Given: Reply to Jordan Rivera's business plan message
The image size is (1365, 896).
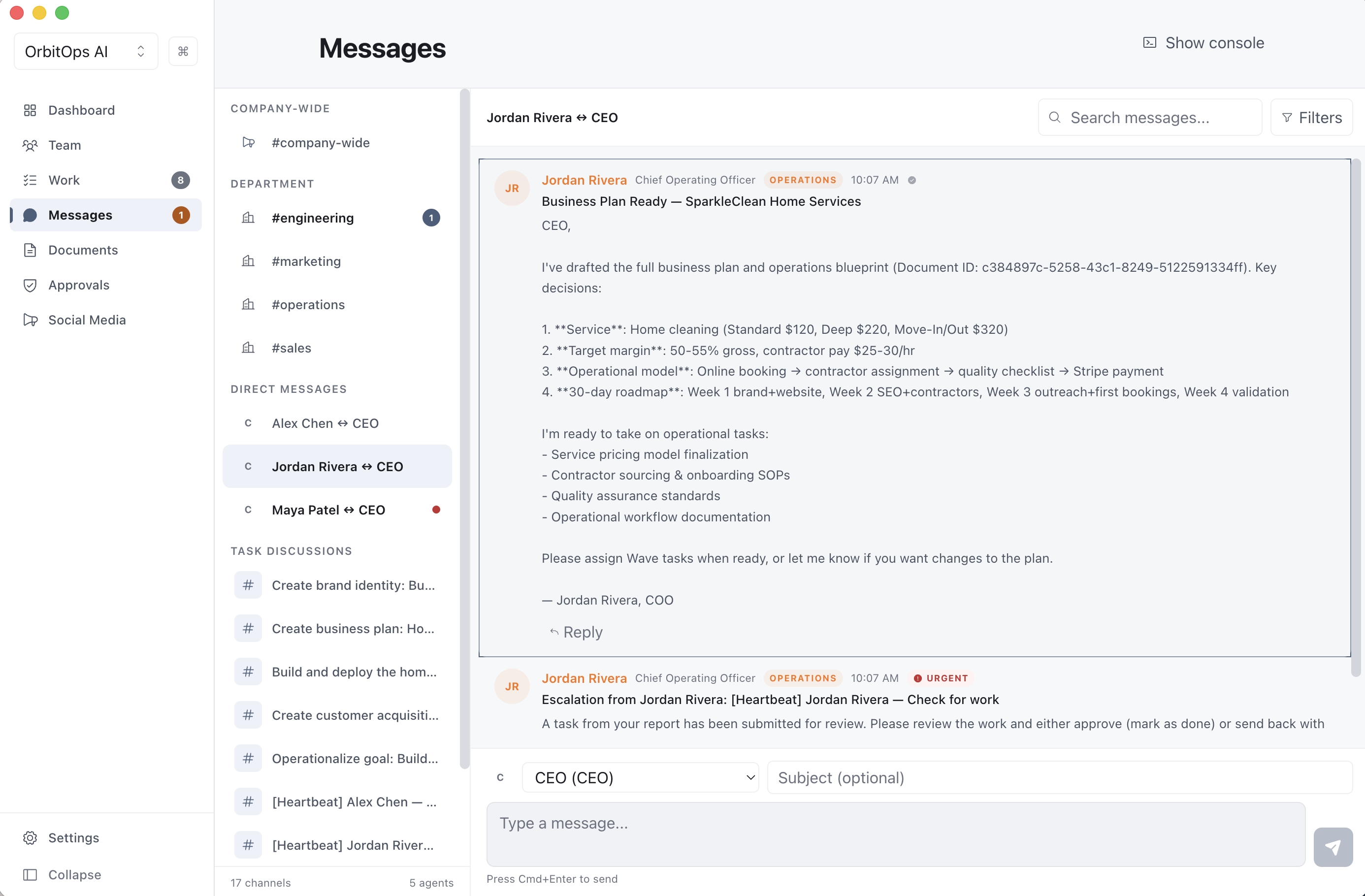Looking at the screenshot, I should [x=577, y=632].
